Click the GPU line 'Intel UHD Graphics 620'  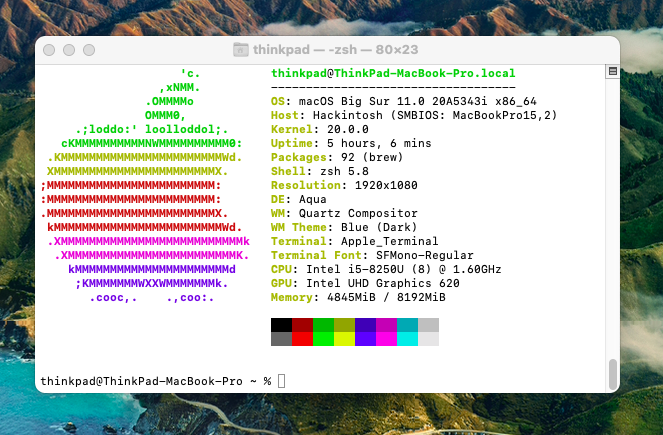pyautogui.click(x=383, y=283)
